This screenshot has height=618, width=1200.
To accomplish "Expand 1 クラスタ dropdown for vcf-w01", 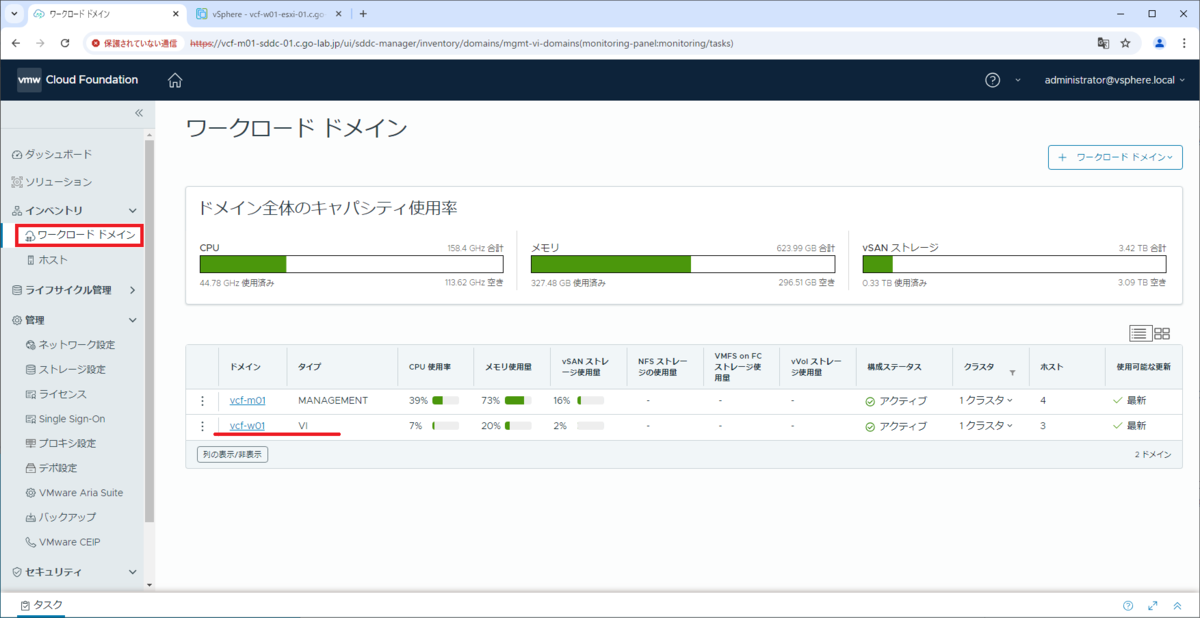I will click(x=986, y=426).
